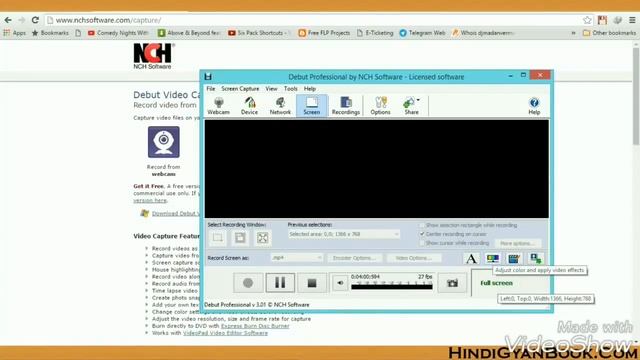Open the View menu
640x360 pixels.
[271, 89]
